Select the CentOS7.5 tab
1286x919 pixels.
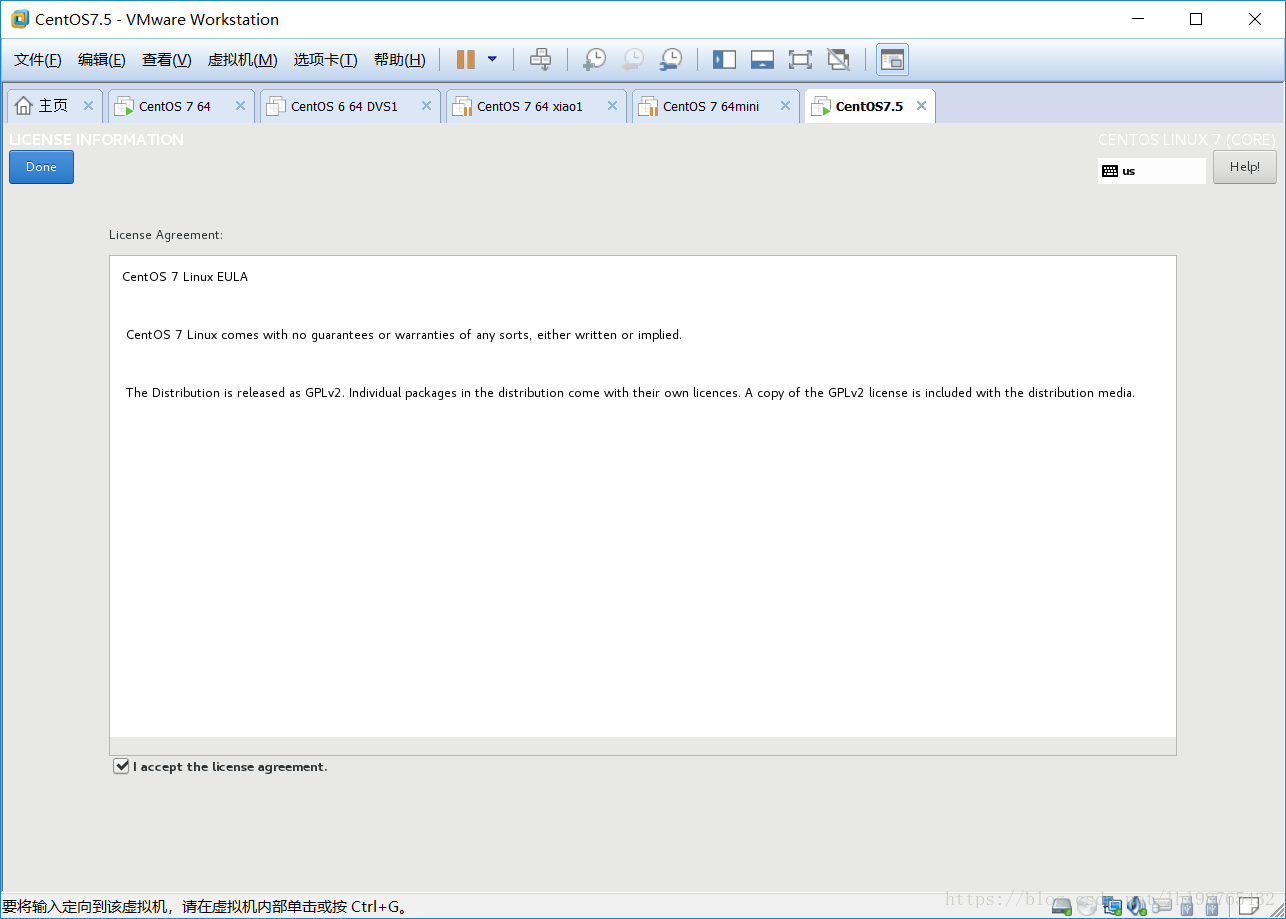(869, 106)
